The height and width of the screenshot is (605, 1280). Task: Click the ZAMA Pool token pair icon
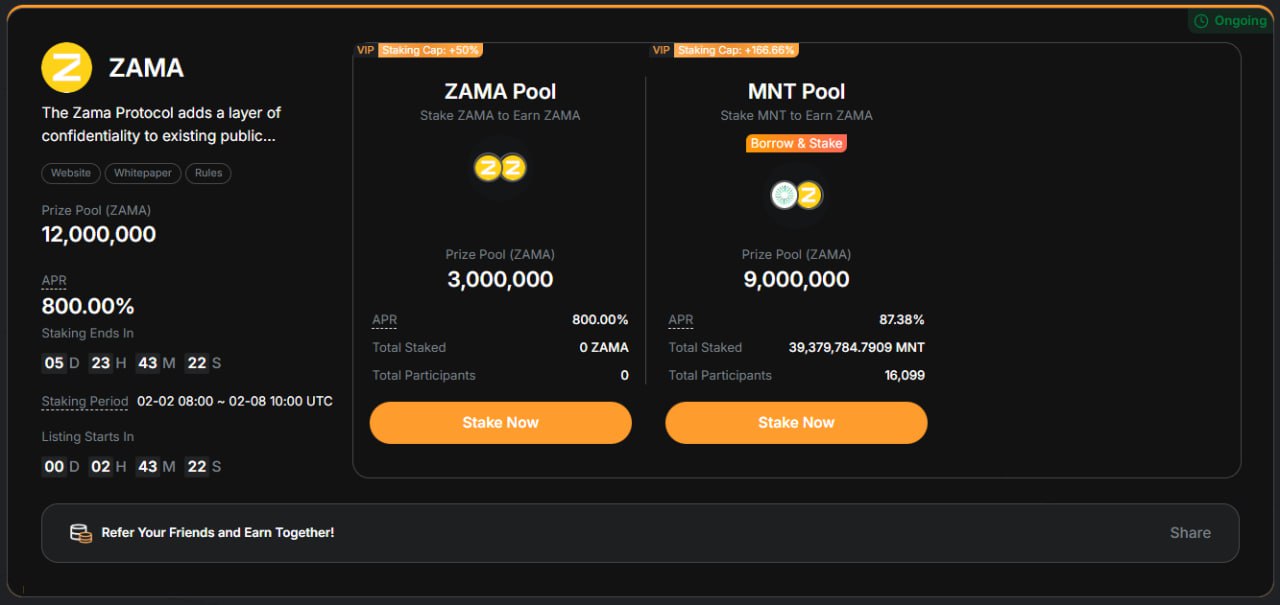click(500, 168)
